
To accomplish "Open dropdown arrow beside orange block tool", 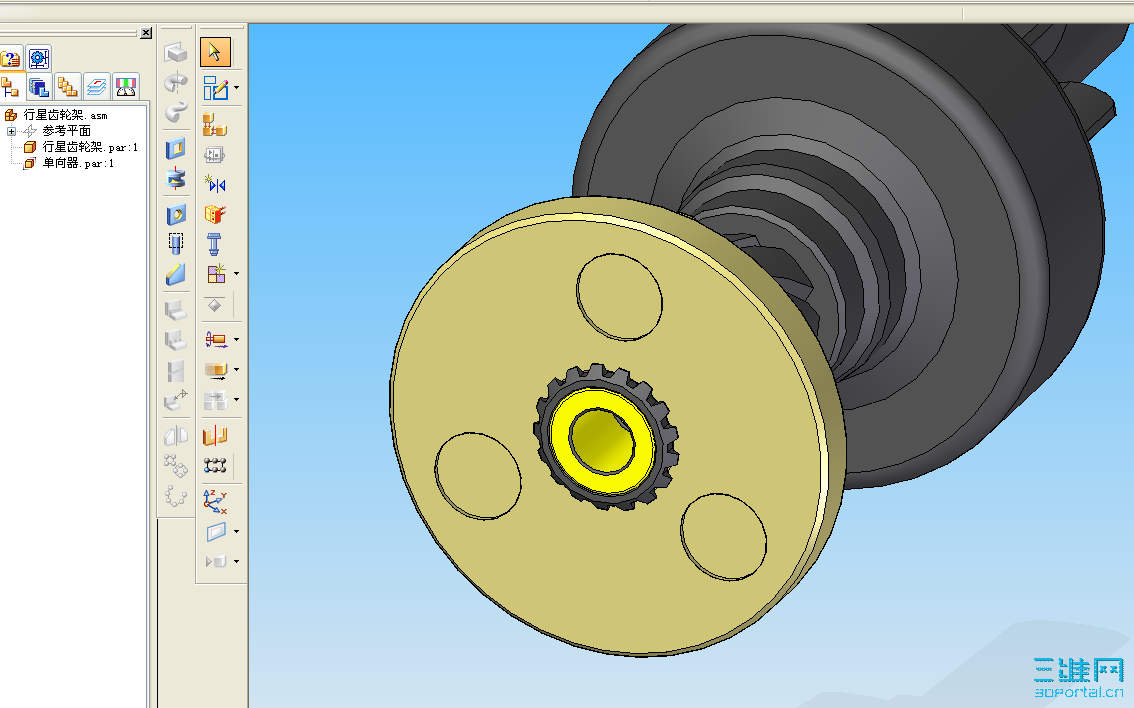I will coord(236,370).
